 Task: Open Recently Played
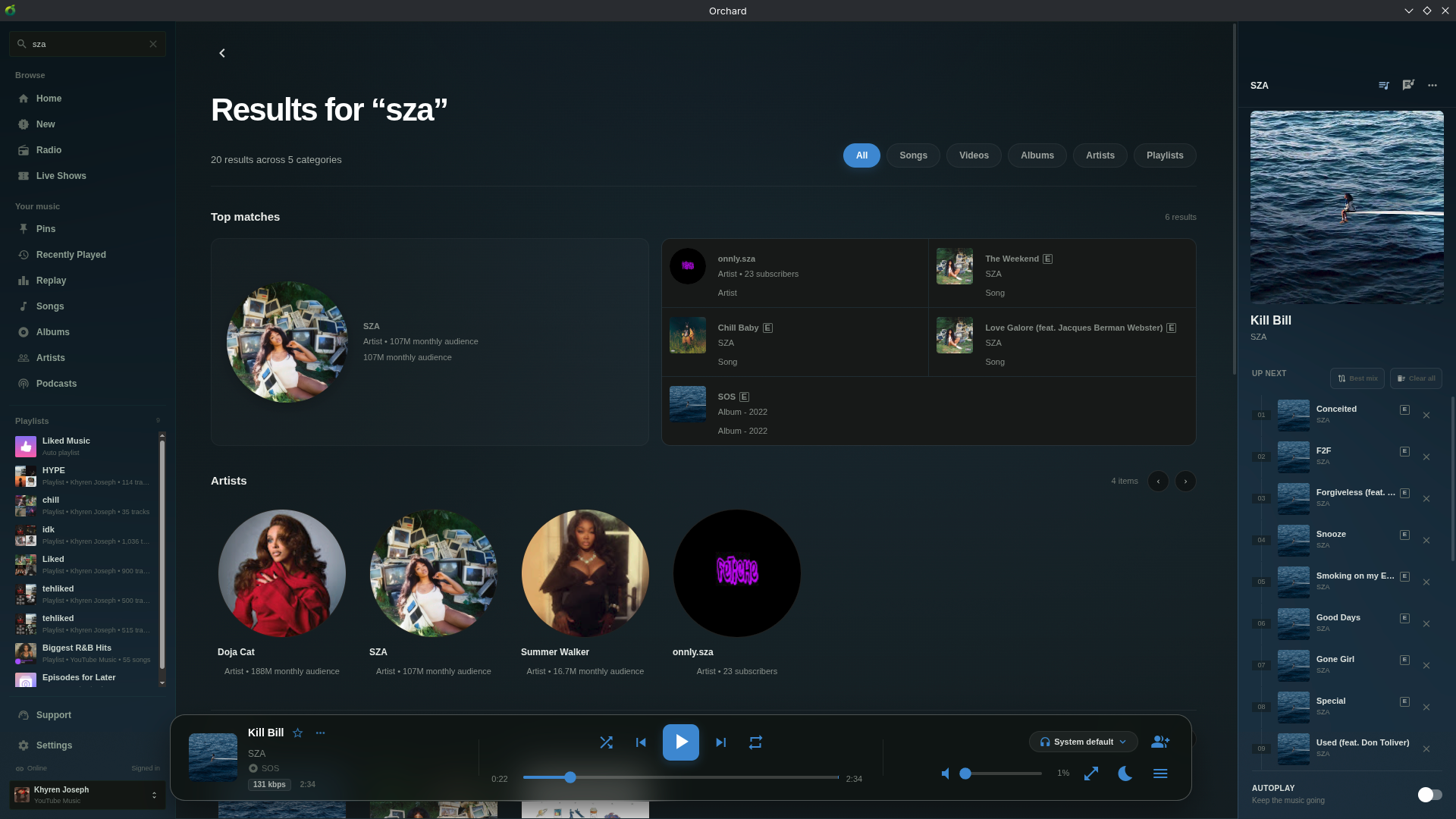[x=87, y=255]
